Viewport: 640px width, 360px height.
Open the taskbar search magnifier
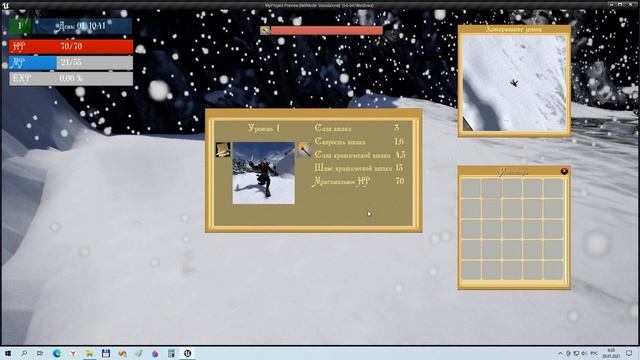[x=24, y=353]
